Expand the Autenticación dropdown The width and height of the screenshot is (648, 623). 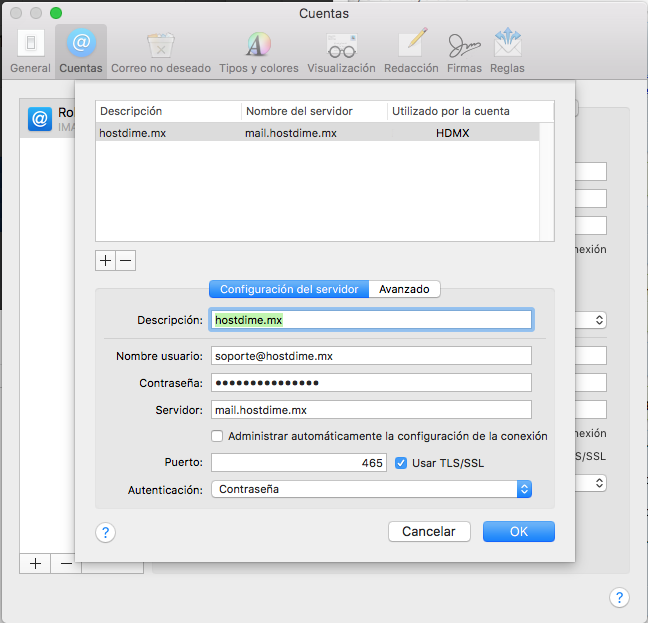coord(371,489)
